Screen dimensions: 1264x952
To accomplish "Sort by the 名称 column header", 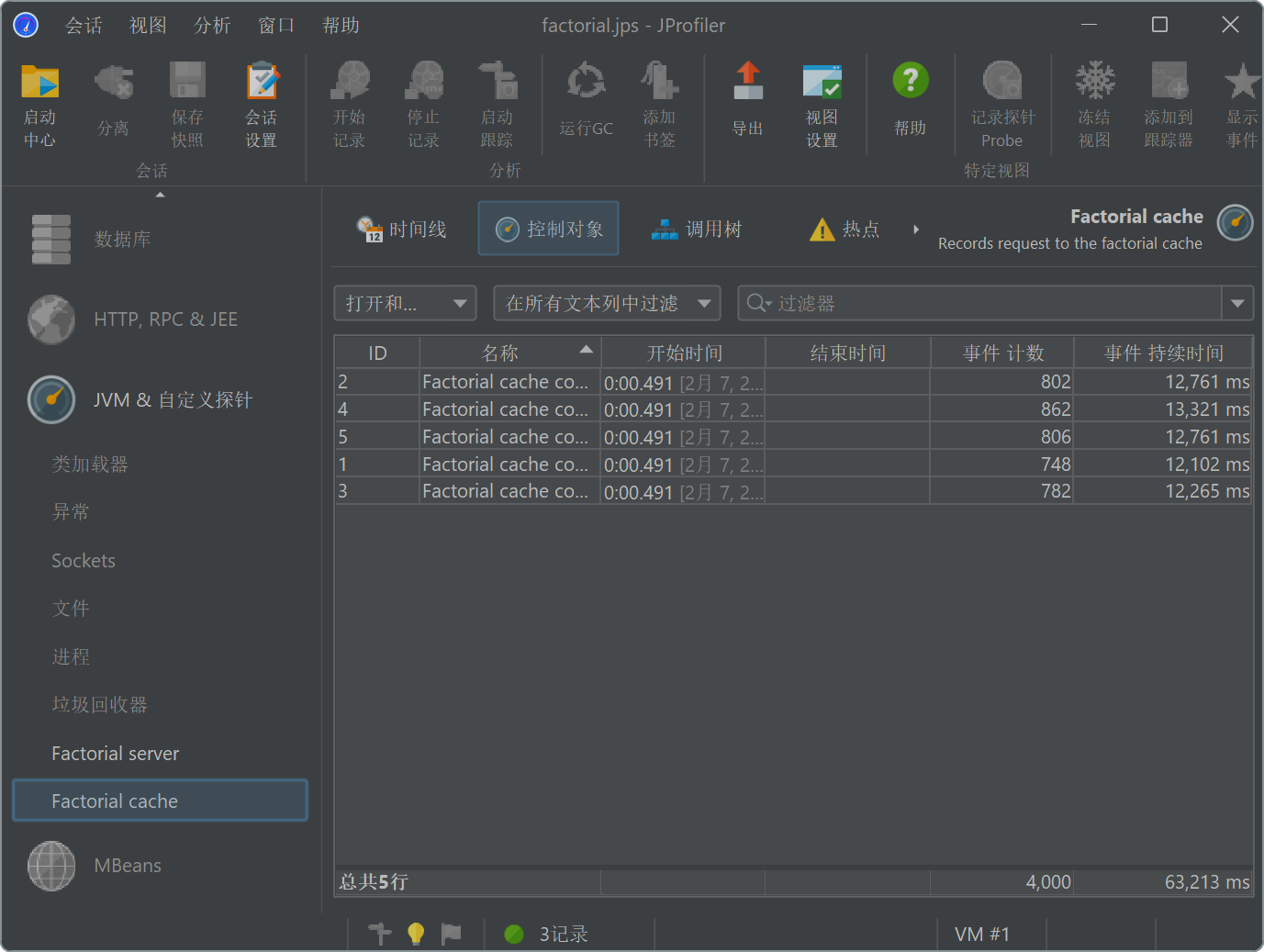I will [x=510, y=353].
